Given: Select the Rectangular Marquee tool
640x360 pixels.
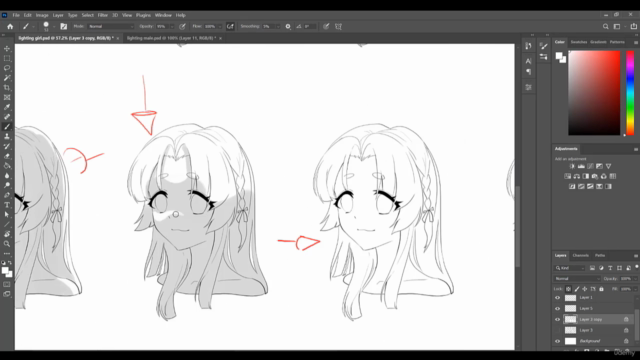Looking at the screenshot, I should click(7, 58).
